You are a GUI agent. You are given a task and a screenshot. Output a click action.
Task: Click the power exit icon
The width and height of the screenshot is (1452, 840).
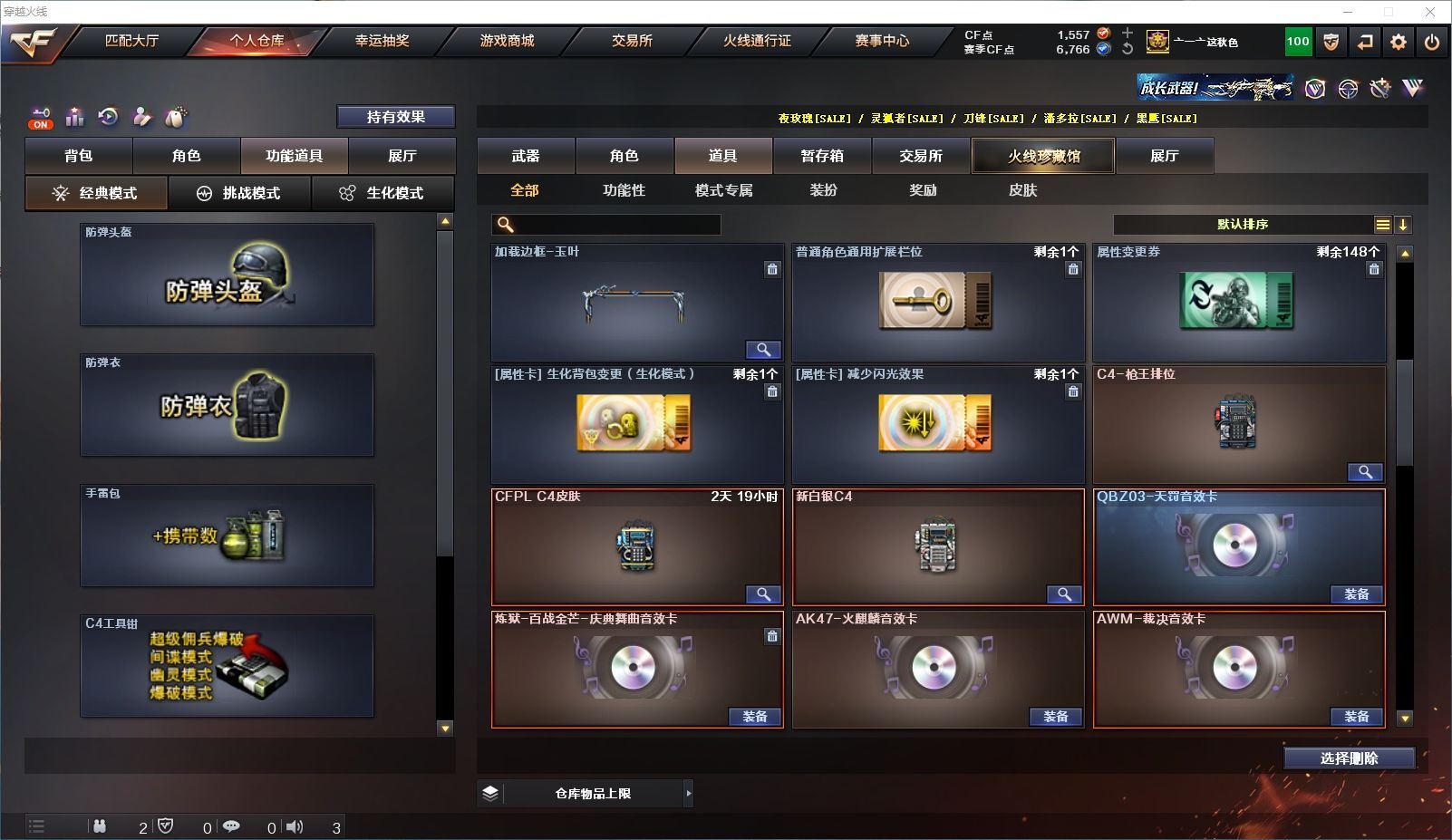pos(1432,42)
